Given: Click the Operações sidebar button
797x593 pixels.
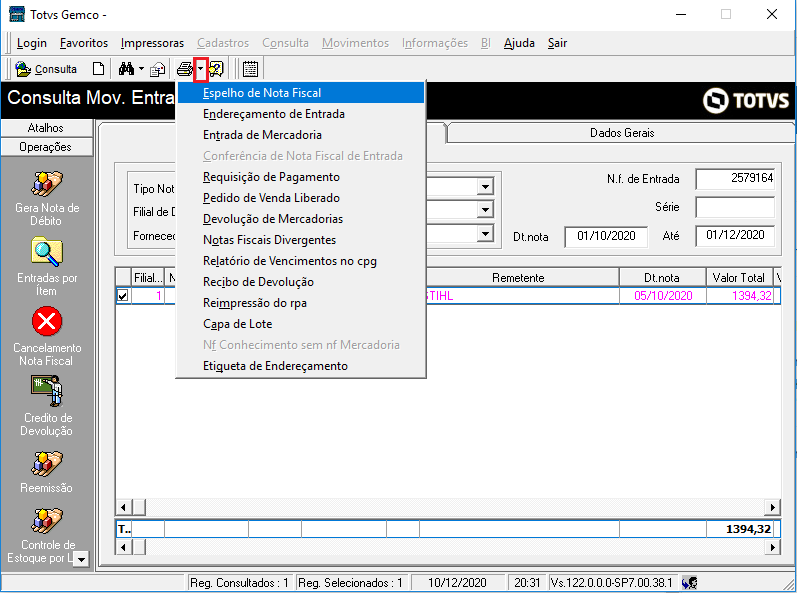Looking at the screenshot, I should (47, 147).
